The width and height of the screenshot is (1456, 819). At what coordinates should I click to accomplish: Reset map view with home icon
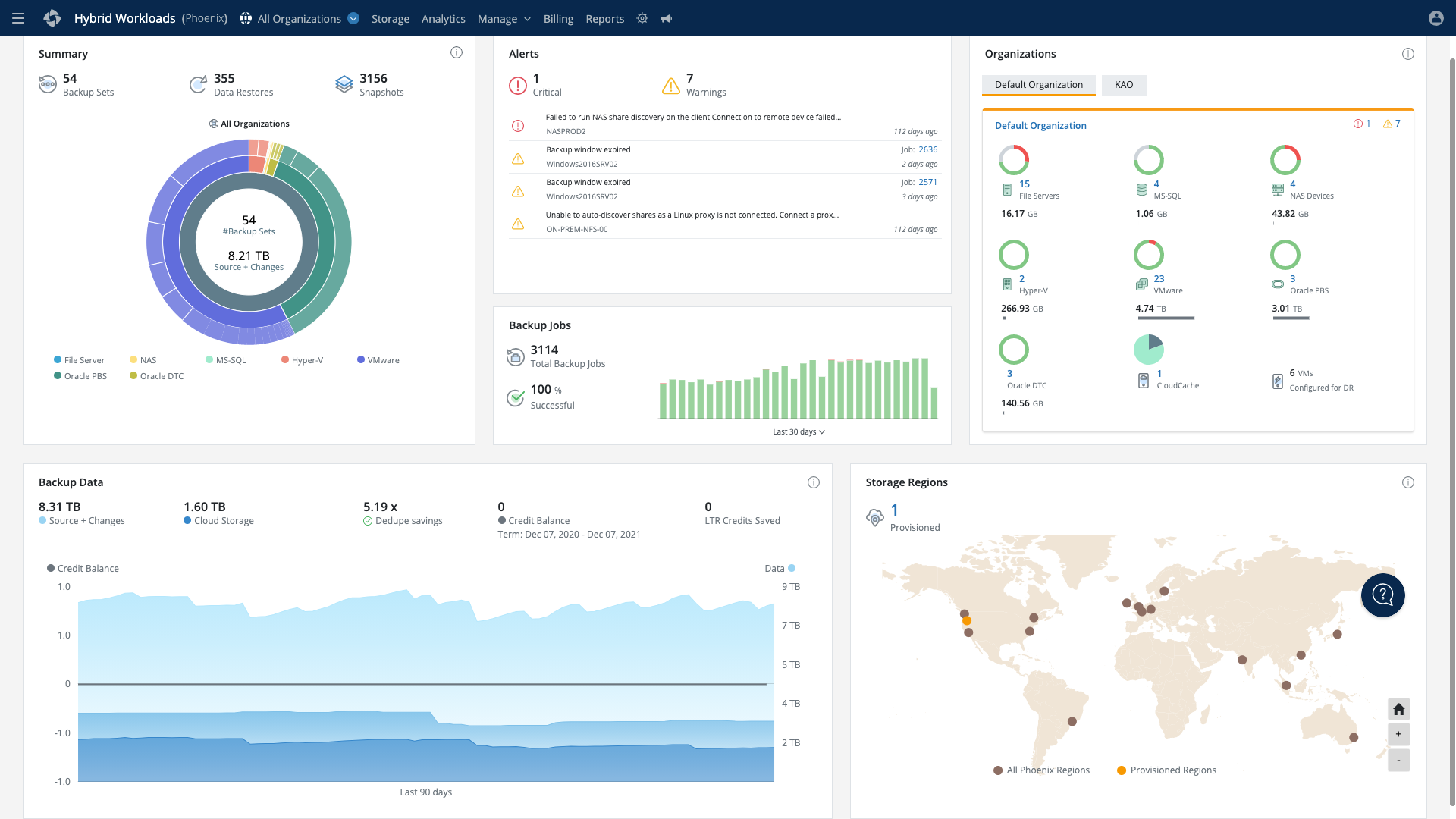pyautogui.click(x=1398, y=709)
